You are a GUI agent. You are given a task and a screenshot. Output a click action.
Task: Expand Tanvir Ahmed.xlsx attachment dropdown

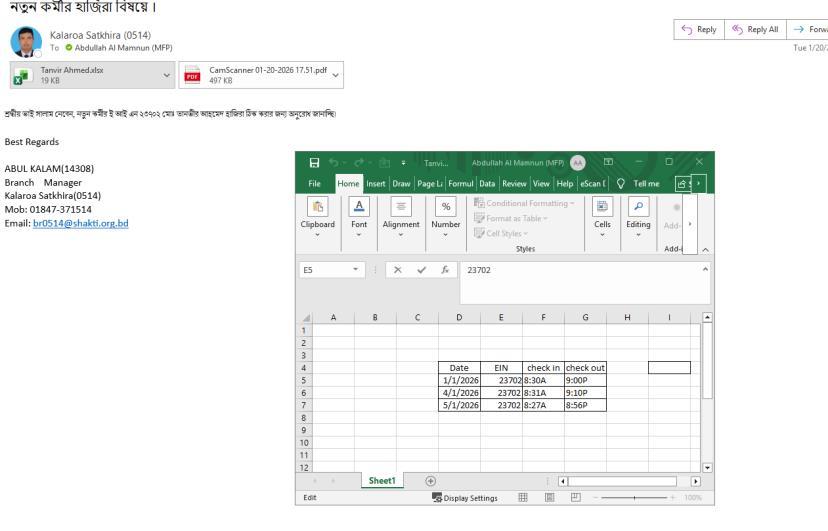166,73
